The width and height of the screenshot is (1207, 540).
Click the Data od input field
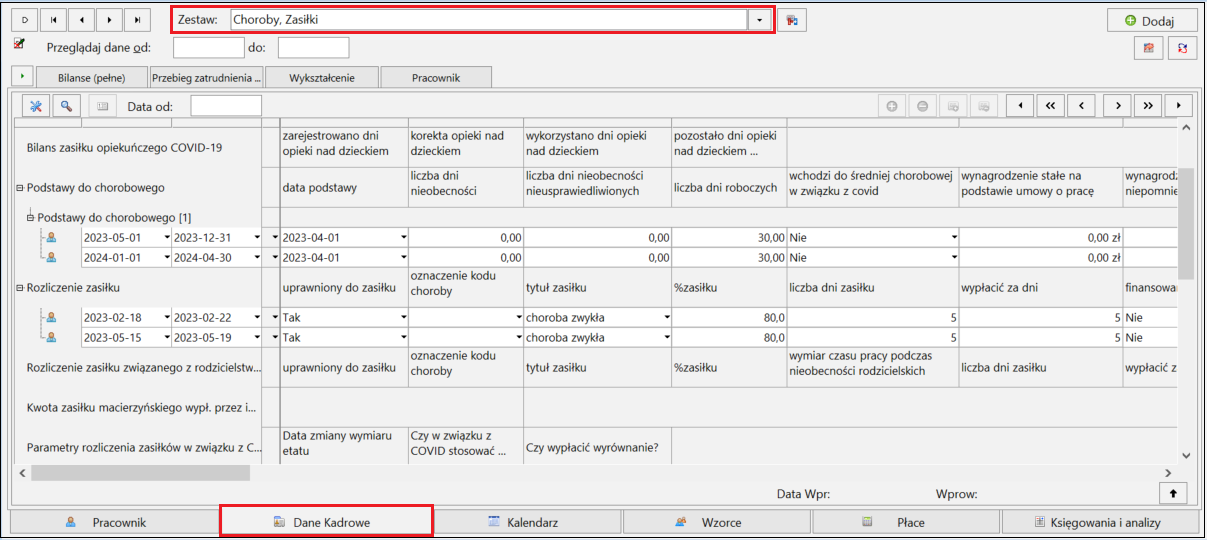tap(226, 105)
